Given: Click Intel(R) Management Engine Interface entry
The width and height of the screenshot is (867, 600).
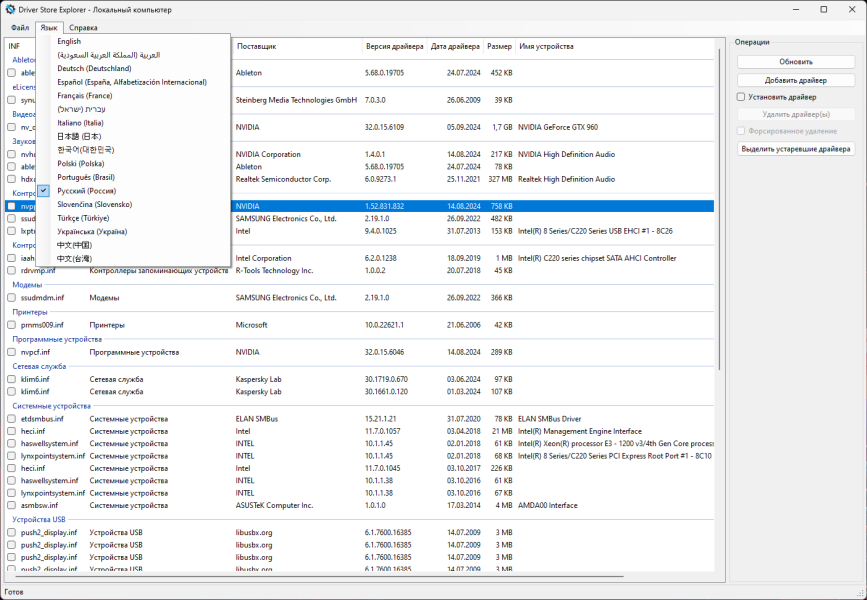Looking at the screenshot, I should (x=579, y=431).
